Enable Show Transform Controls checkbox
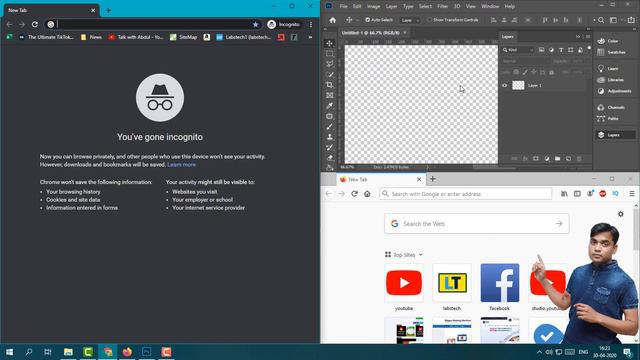Image resolution: width=640 pixels, height=360 pixels. [429, 20]
